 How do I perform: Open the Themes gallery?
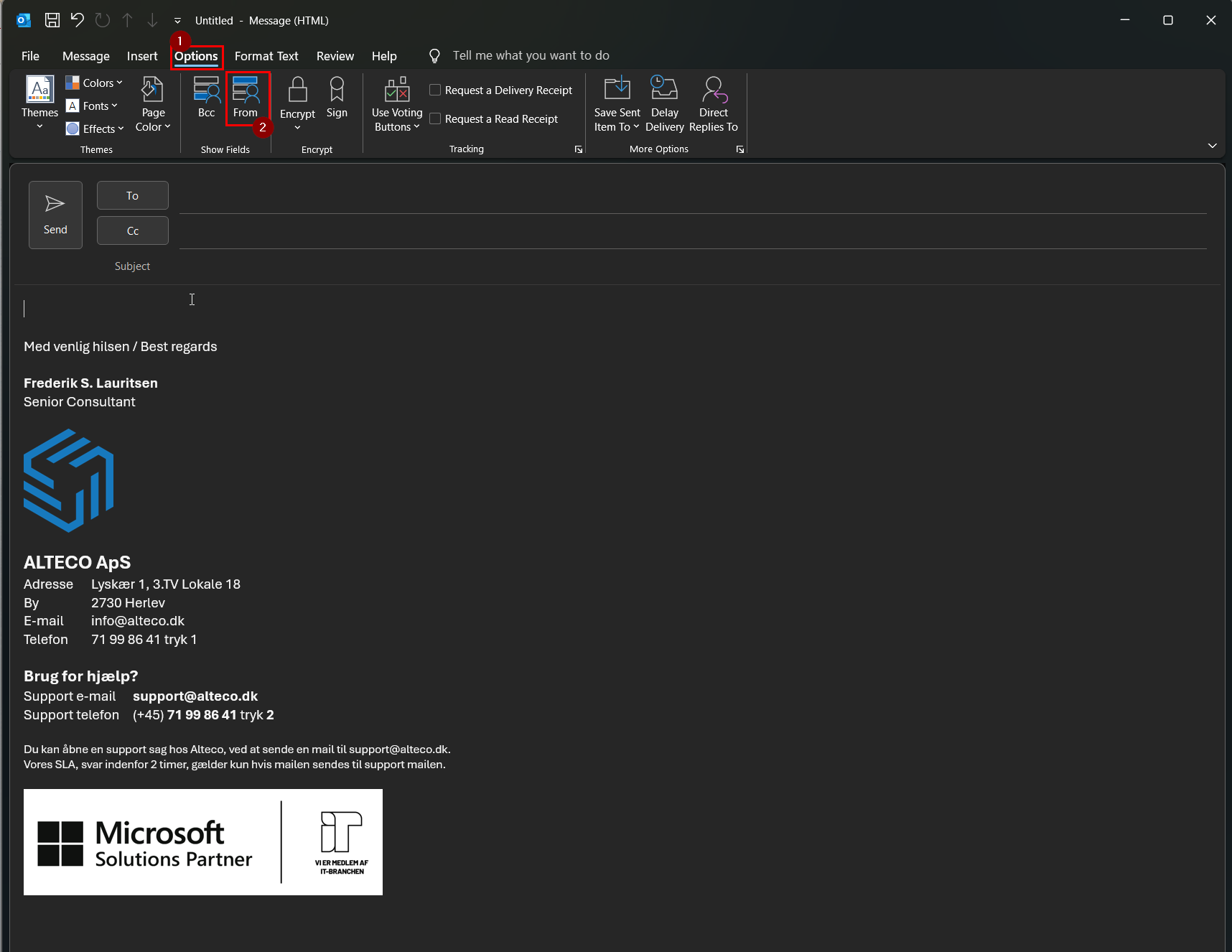pyautogui.click(x=39, y=103)
